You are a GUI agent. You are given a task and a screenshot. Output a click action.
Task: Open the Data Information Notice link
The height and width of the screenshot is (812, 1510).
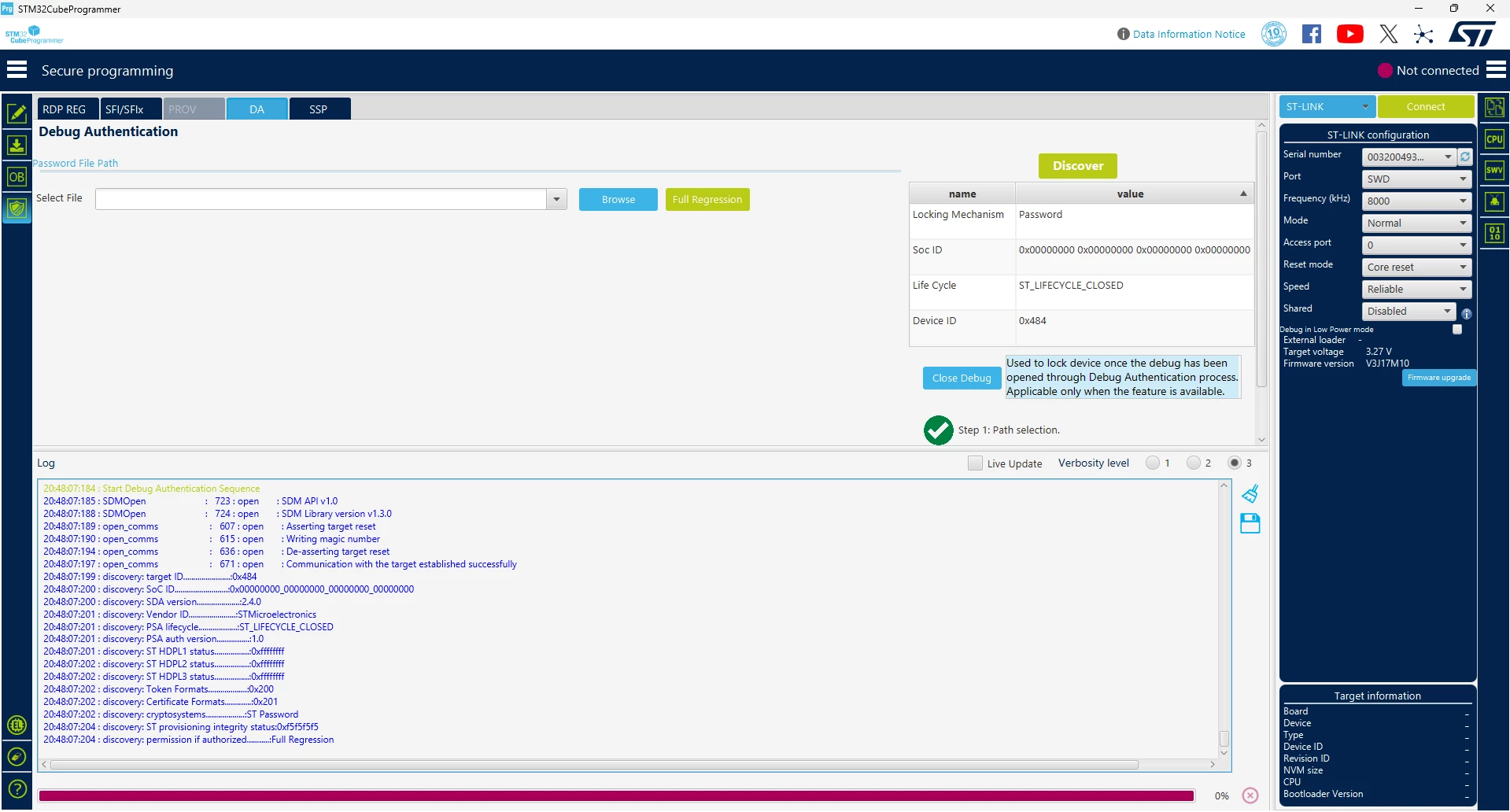coord(1188,34)
